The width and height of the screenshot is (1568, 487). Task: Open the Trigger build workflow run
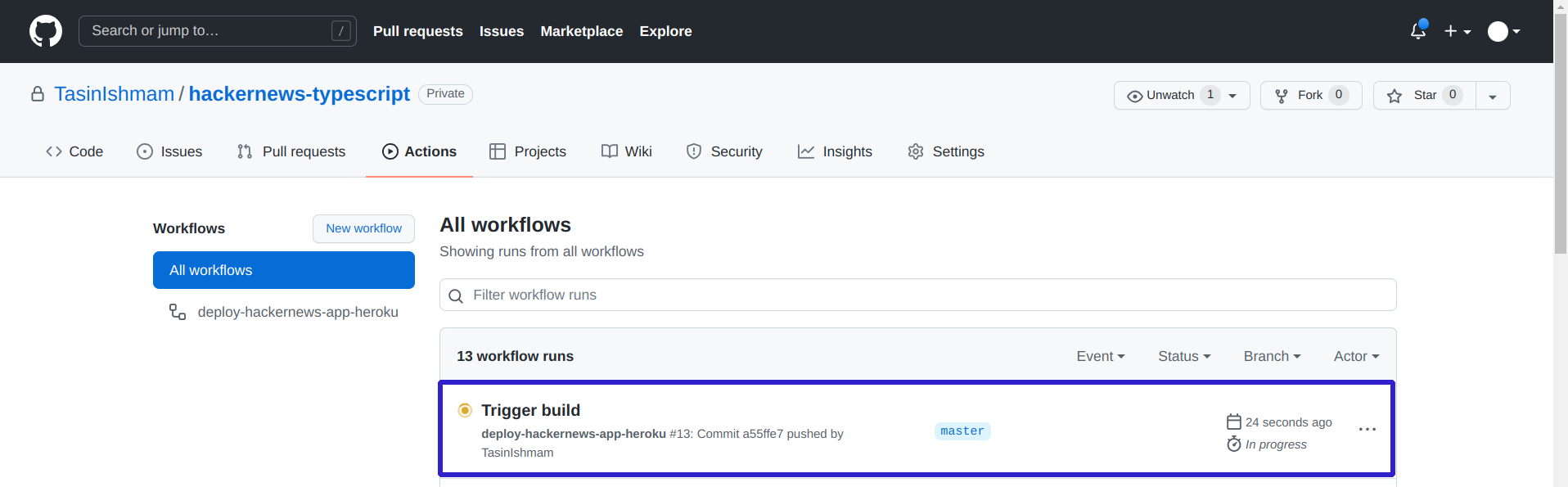(x=530, y=410)
